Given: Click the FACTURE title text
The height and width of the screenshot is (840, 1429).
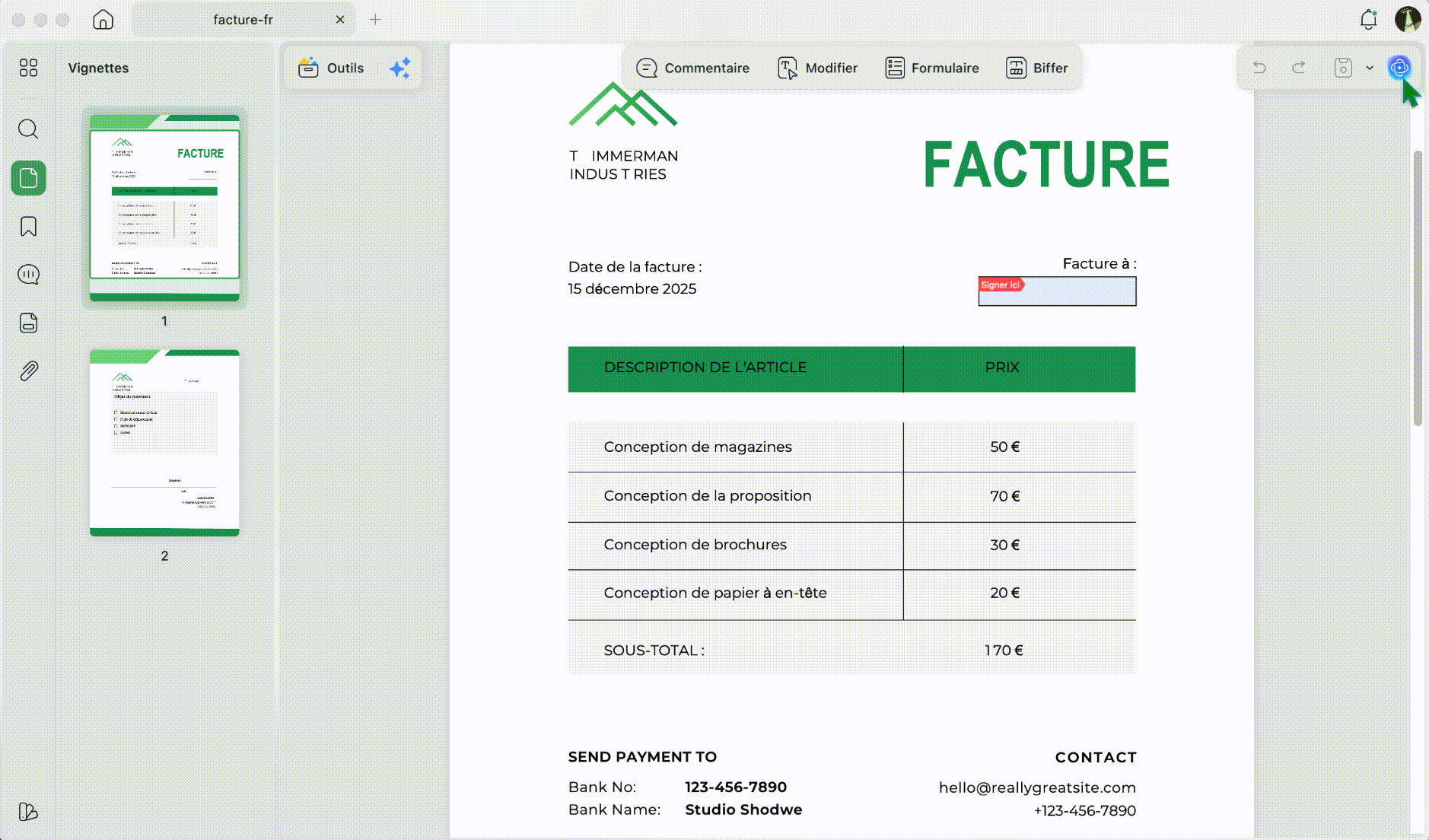Looking at the screenshot, I should [1046, 164].
